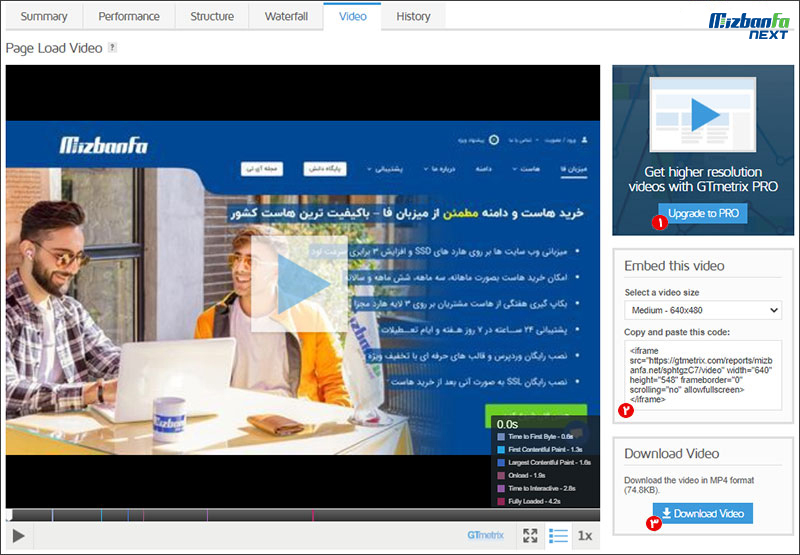
Task: Open the History tab
Action: (x=413, y=16)
